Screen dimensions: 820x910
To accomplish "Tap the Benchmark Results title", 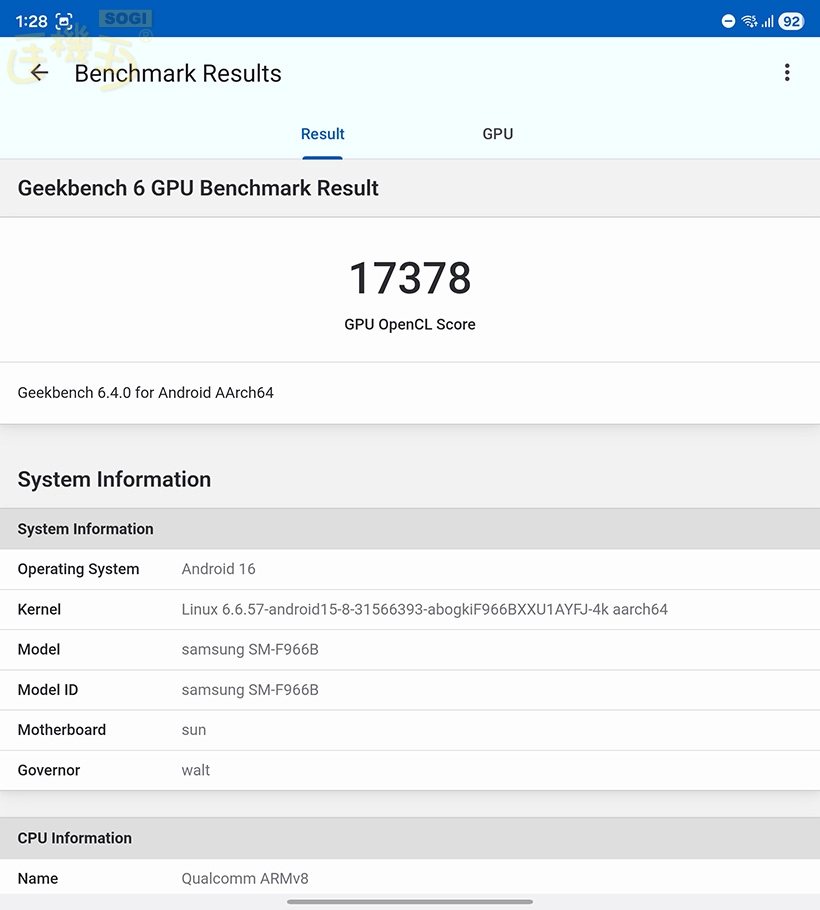I will (x=178, y=74).
